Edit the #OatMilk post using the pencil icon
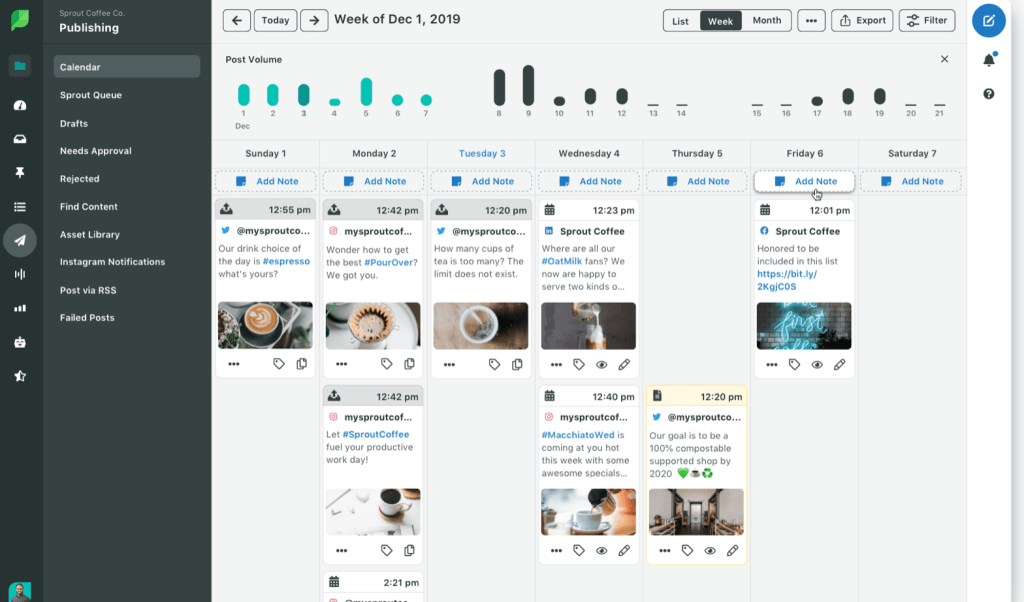This screenshot has height=602, width=1024. tap(624, 364)
